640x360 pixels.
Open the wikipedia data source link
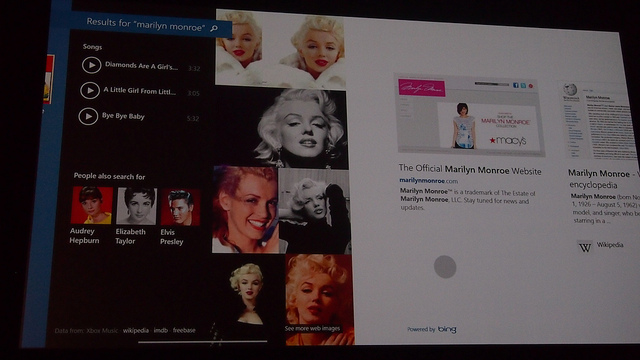point(136,330)
